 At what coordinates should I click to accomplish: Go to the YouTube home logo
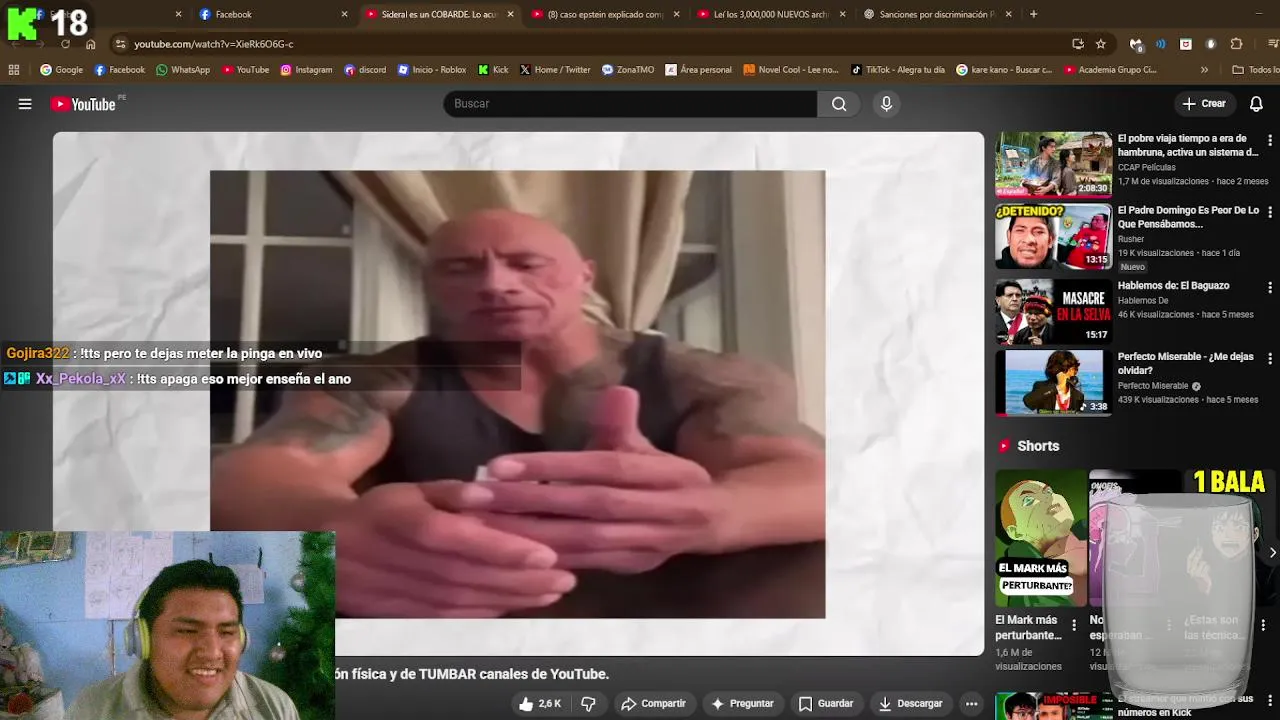point(82,104)
